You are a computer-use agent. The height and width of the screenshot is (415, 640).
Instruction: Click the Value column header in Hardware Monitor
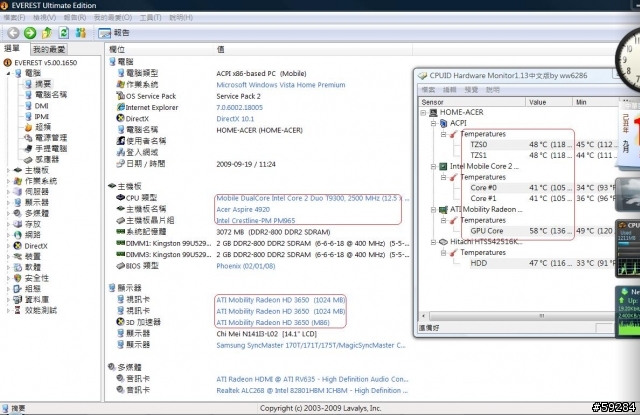coord(549,102)
